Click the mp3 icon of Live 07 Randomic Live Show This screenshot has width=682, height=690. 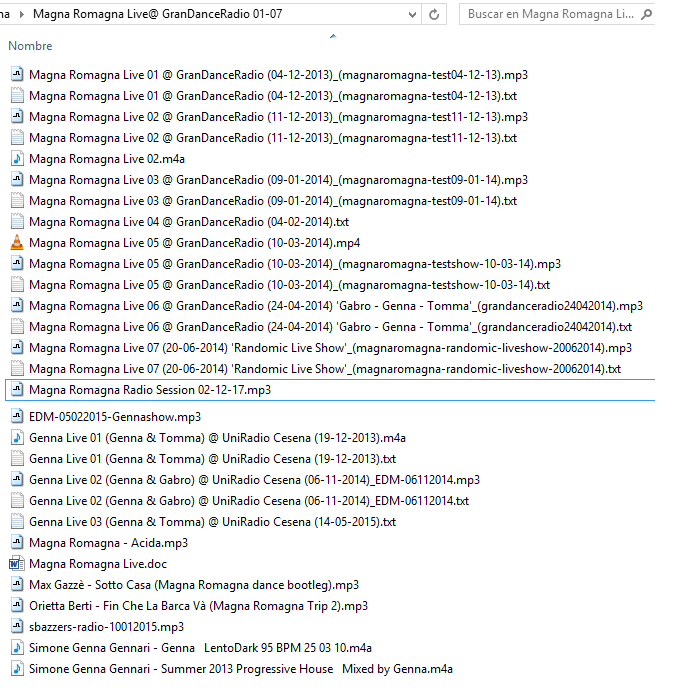click(x=17, y=348)
